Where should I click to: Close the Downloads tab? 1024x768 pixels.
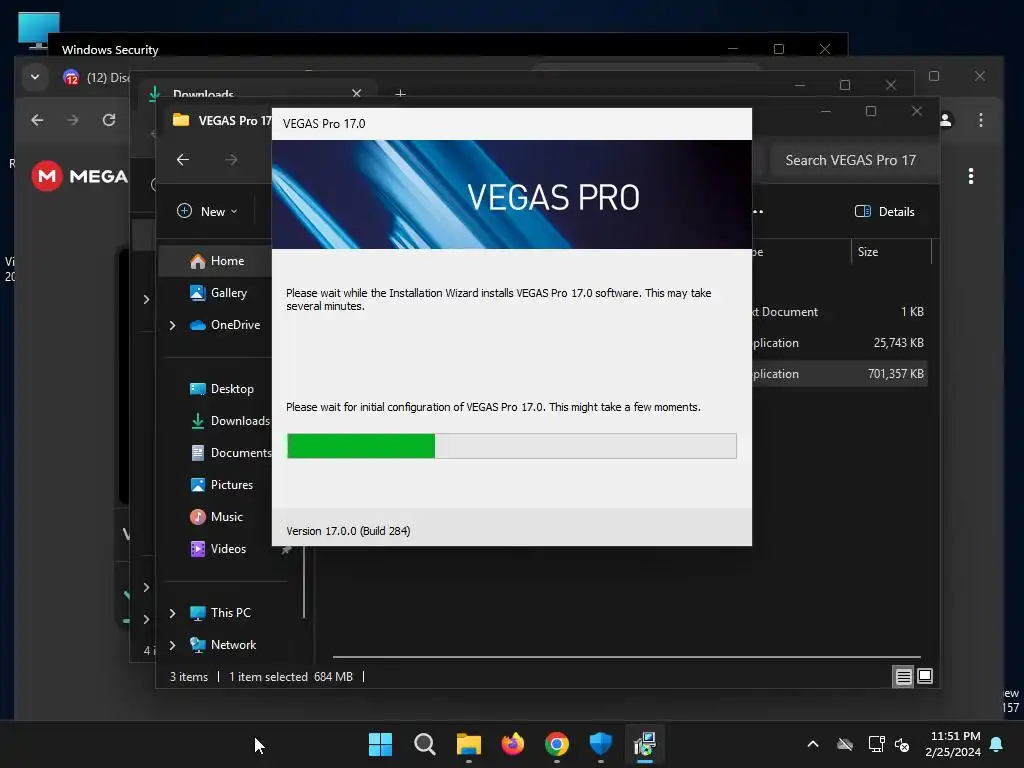[x=357, y=93]
